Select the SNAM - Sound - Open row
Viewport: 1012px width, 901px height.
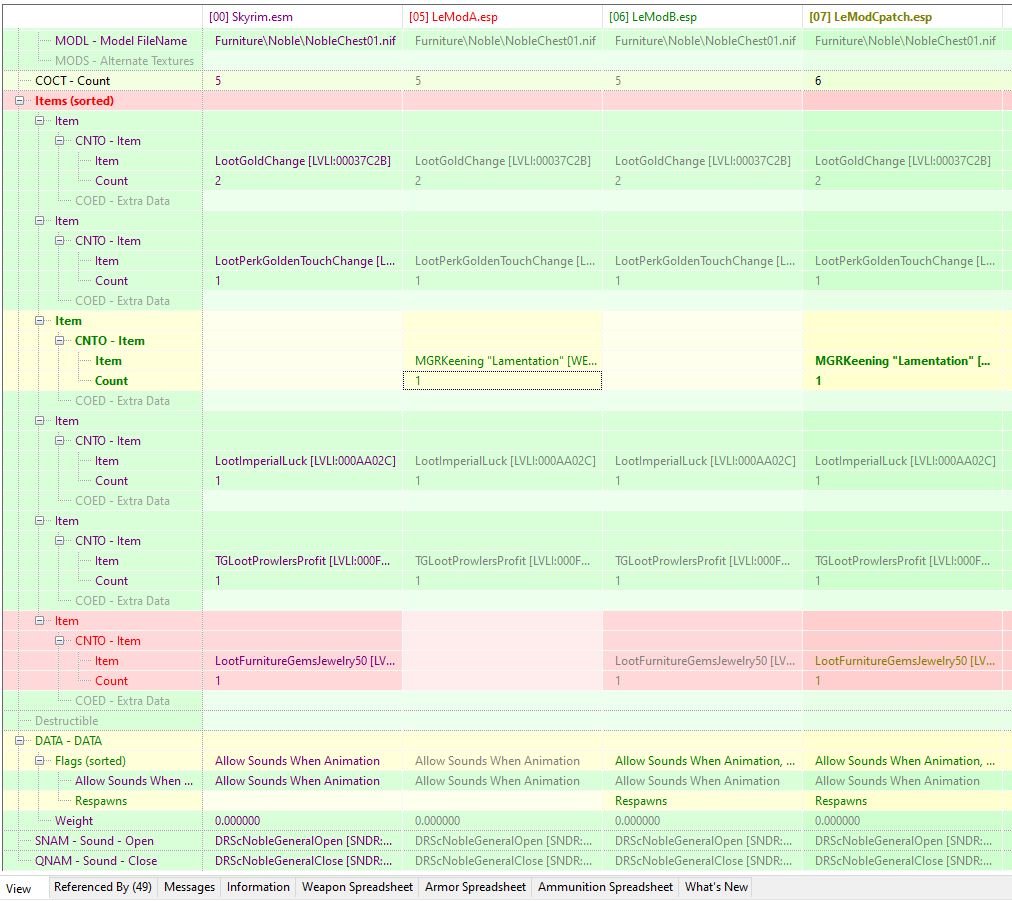click(x=94, y=841)
